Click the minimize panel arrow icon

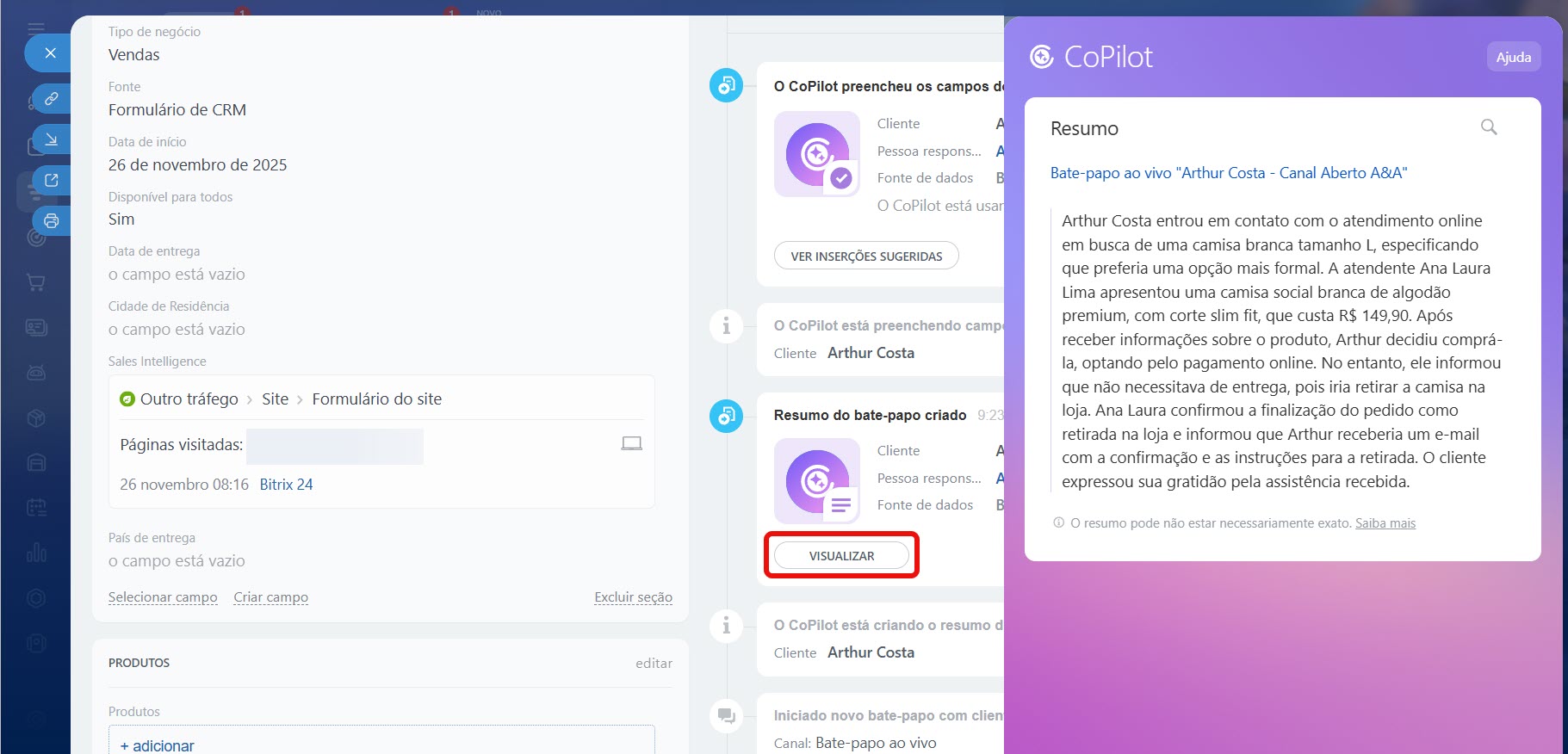click(x=52, y=139)
